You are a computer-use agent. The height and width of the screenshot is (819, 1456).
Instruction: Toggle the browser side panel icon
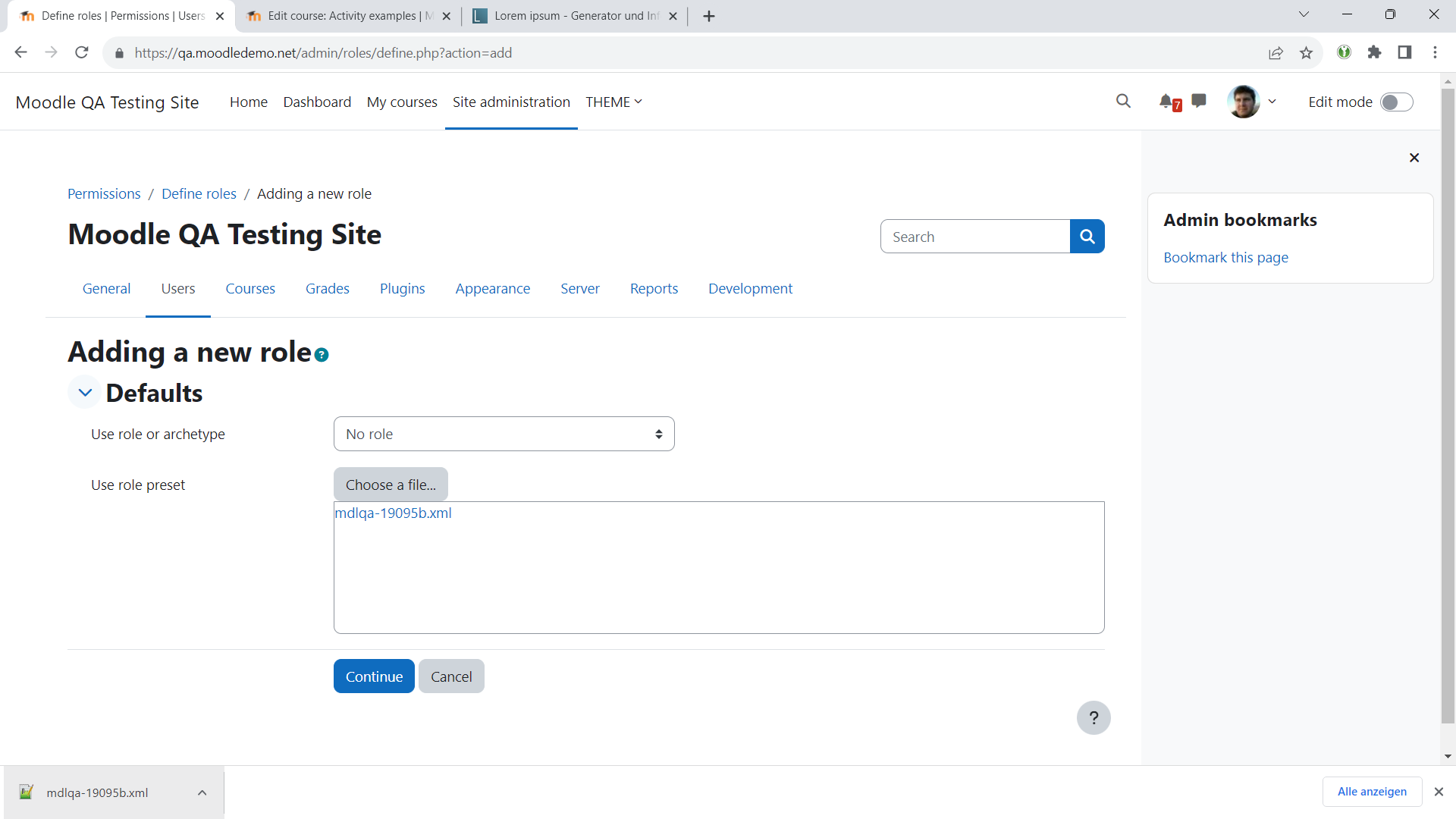tap(1404, 52)
